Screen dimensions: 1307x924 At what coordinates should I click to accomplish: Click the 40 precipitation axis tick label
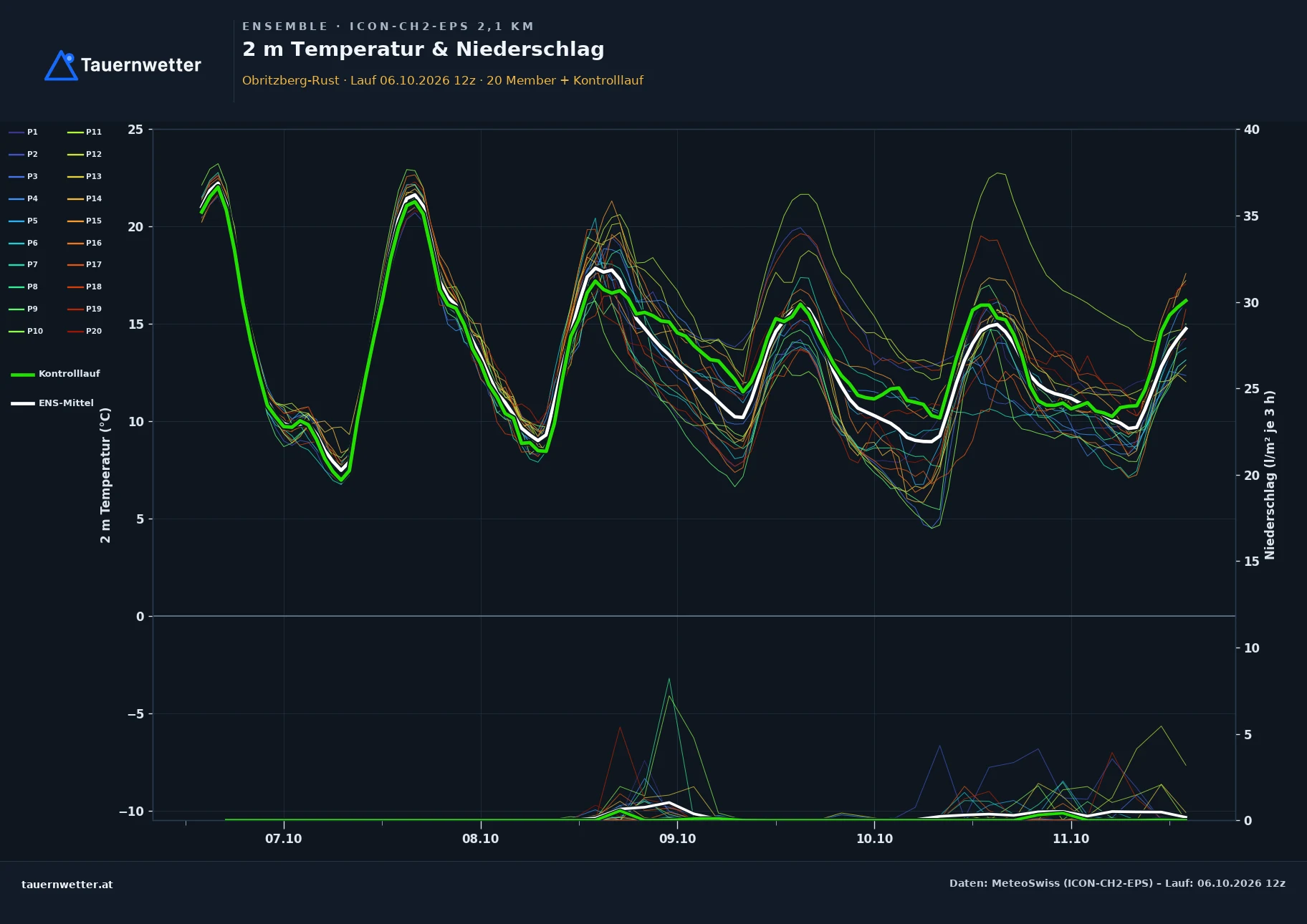1252,130
